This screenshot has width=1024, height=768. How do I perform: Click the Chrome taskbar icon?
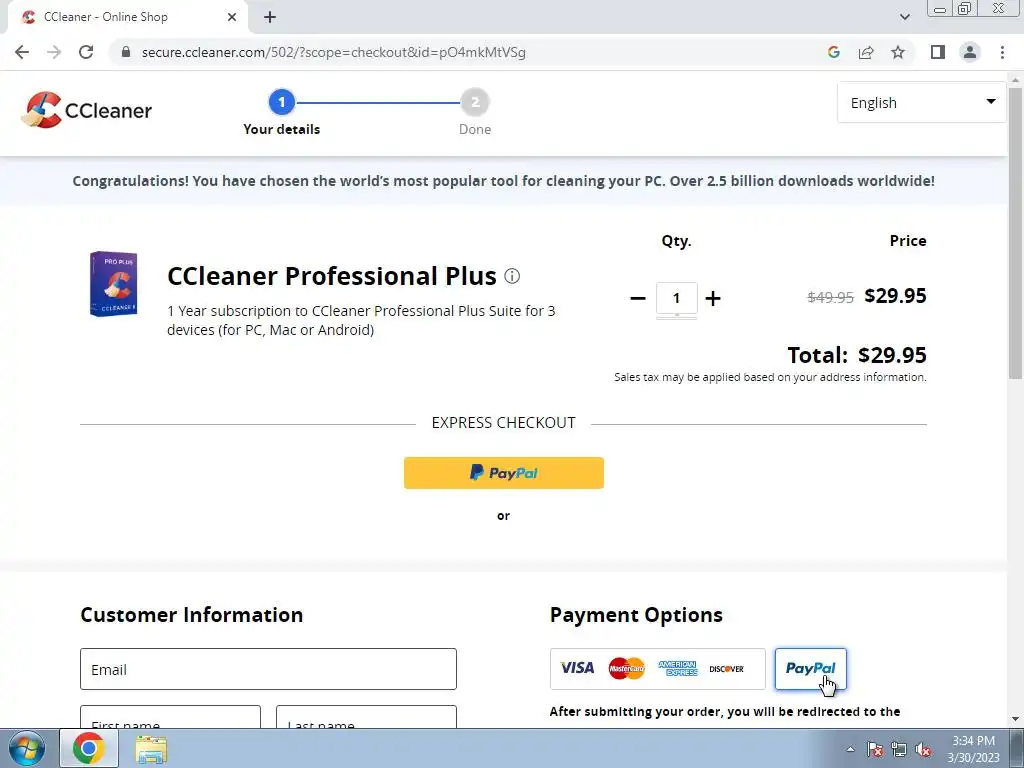point(89,748)
